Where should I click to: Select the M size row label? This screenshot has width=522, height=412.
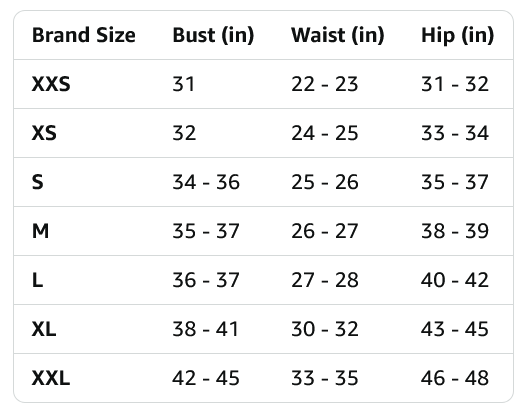click(40, 231)
